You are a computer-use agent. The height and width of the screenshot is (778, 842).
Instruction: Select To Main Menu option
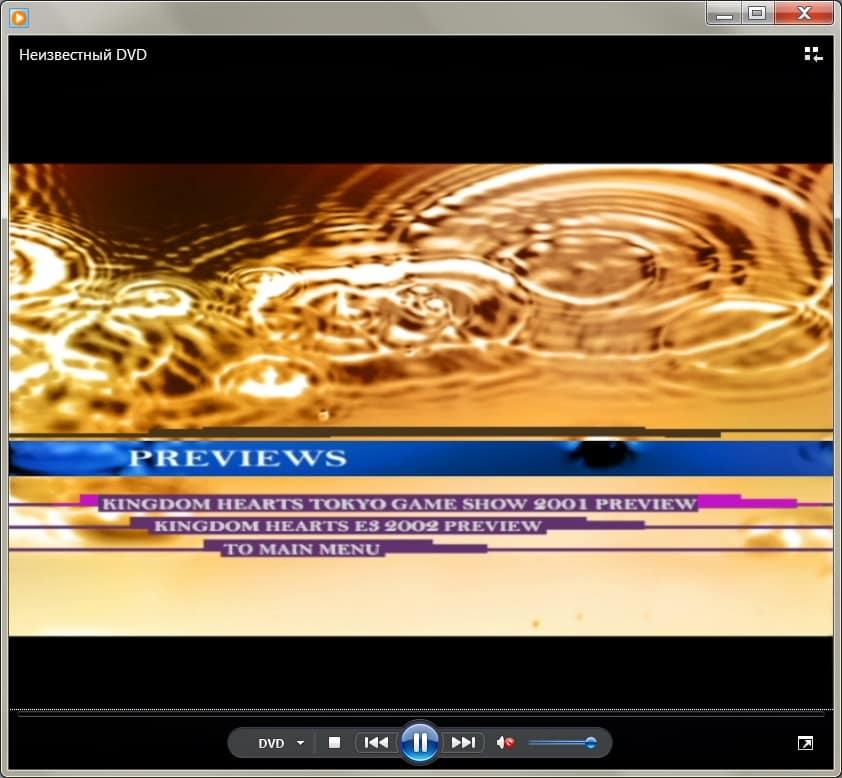coord(302,549)
